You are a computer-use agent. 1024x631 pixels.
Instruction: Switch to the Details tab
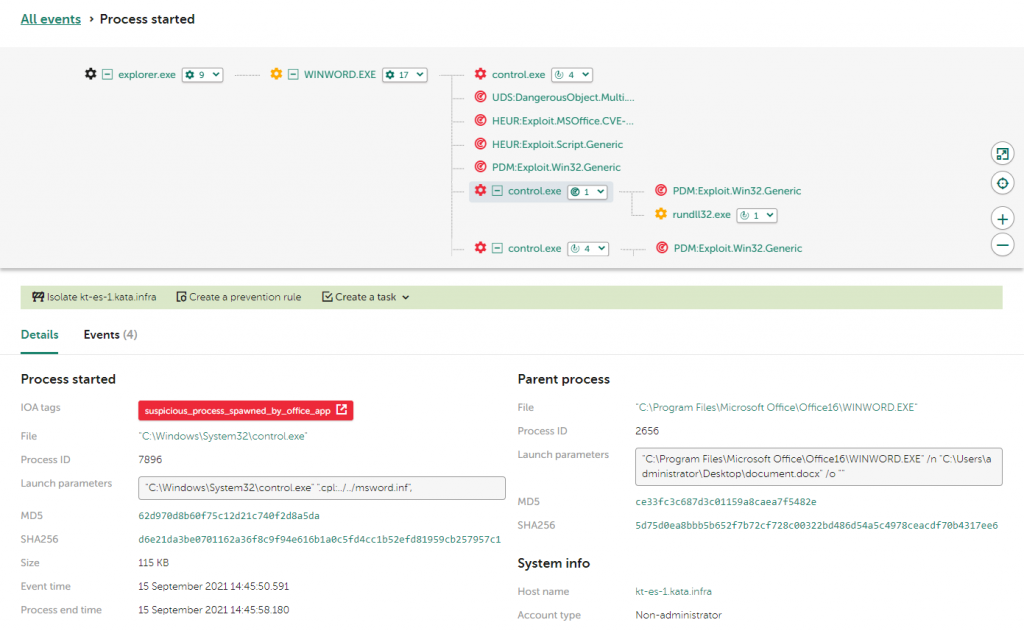(x=39, y=334)
